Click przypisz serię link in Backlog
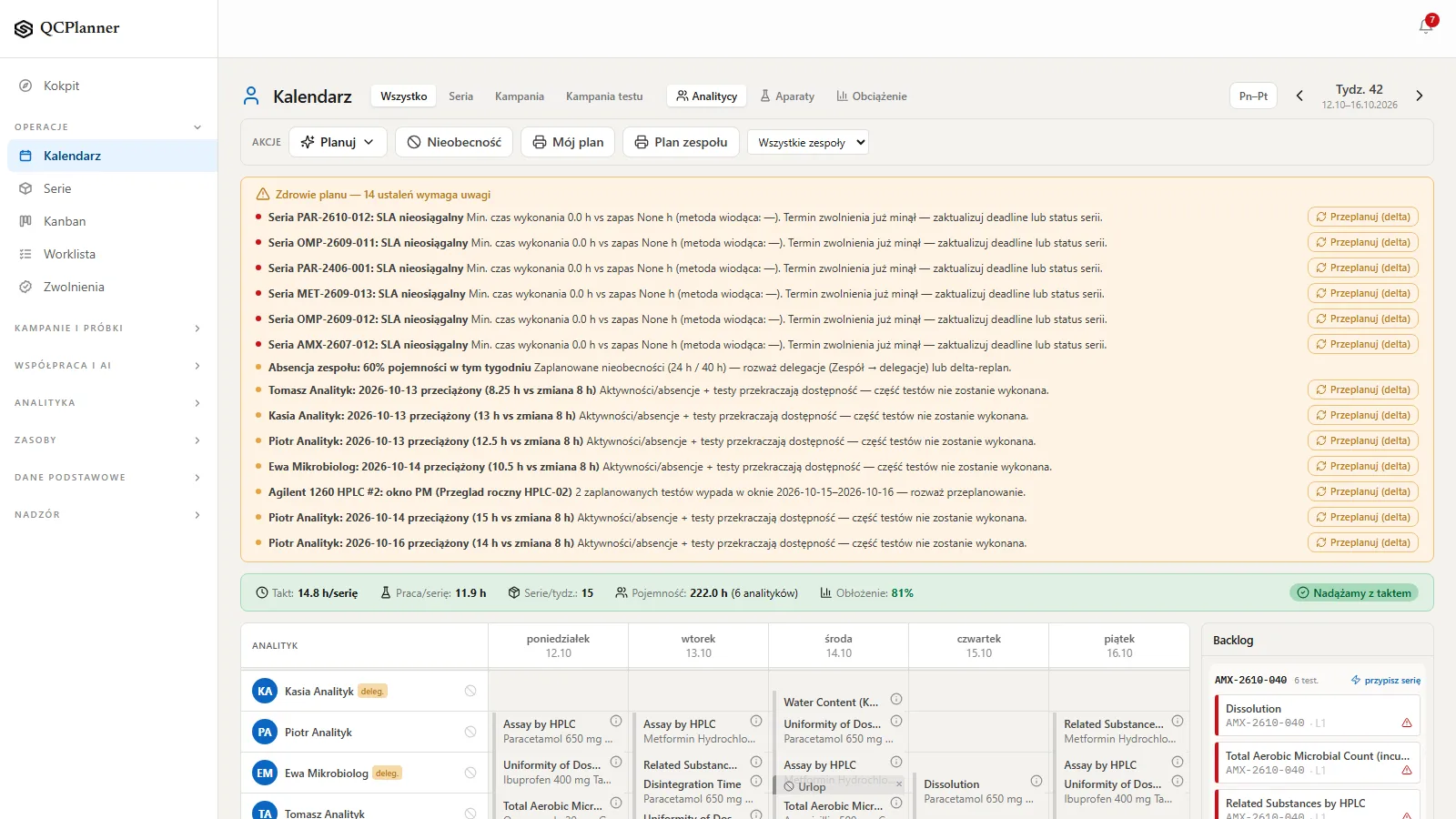1456x819 pixels. pyautogui.click(x=1386, y=680)
